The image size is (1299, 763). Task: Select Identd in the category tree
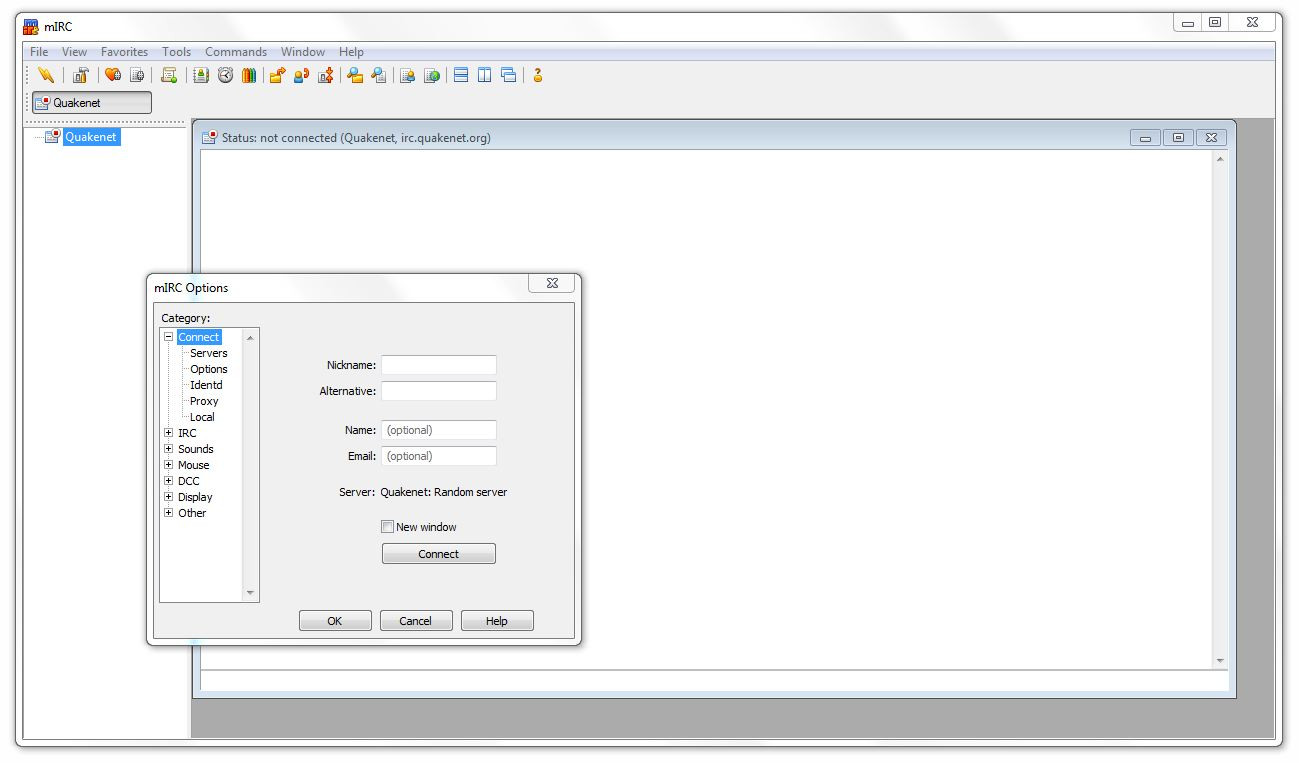pos(206,385)
